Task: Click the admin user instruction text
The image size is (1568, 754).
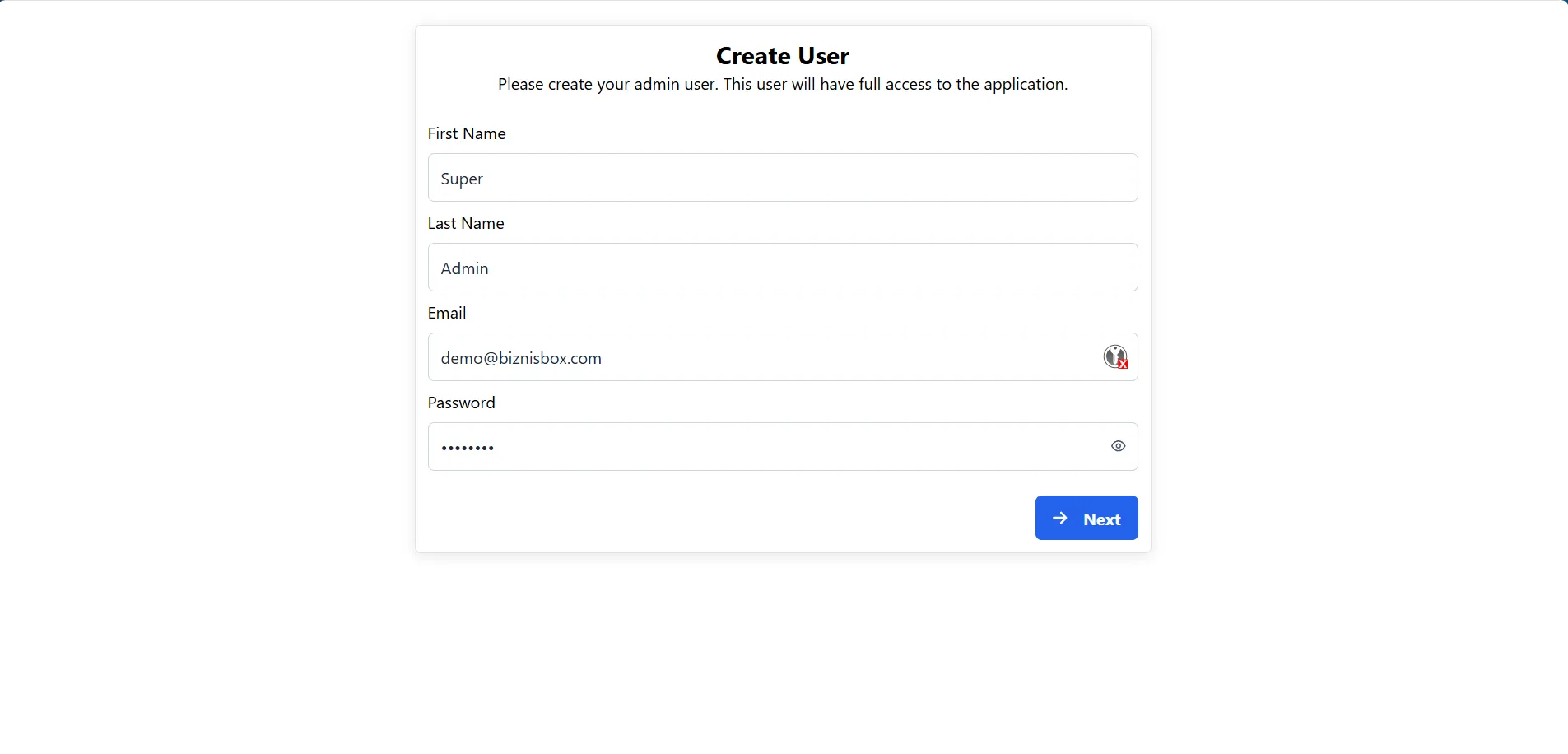Action: (x=782, y=83)
